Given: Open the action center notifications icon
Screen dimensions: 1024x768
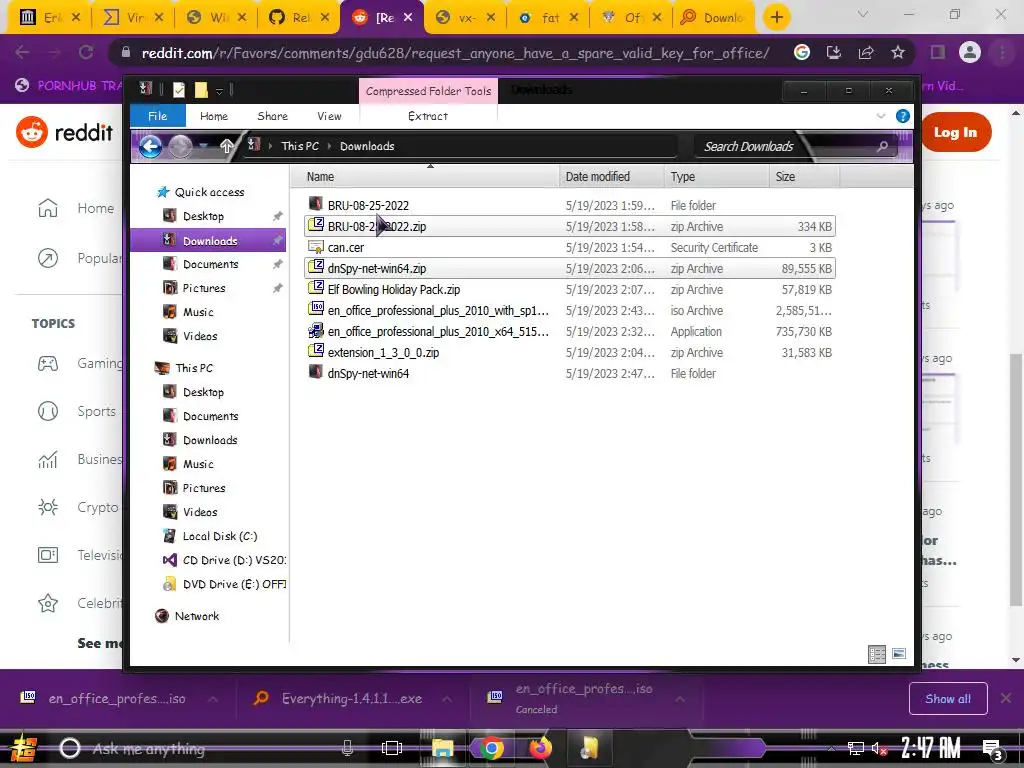Looking at the screenshot, I should (x=993, y=749).
